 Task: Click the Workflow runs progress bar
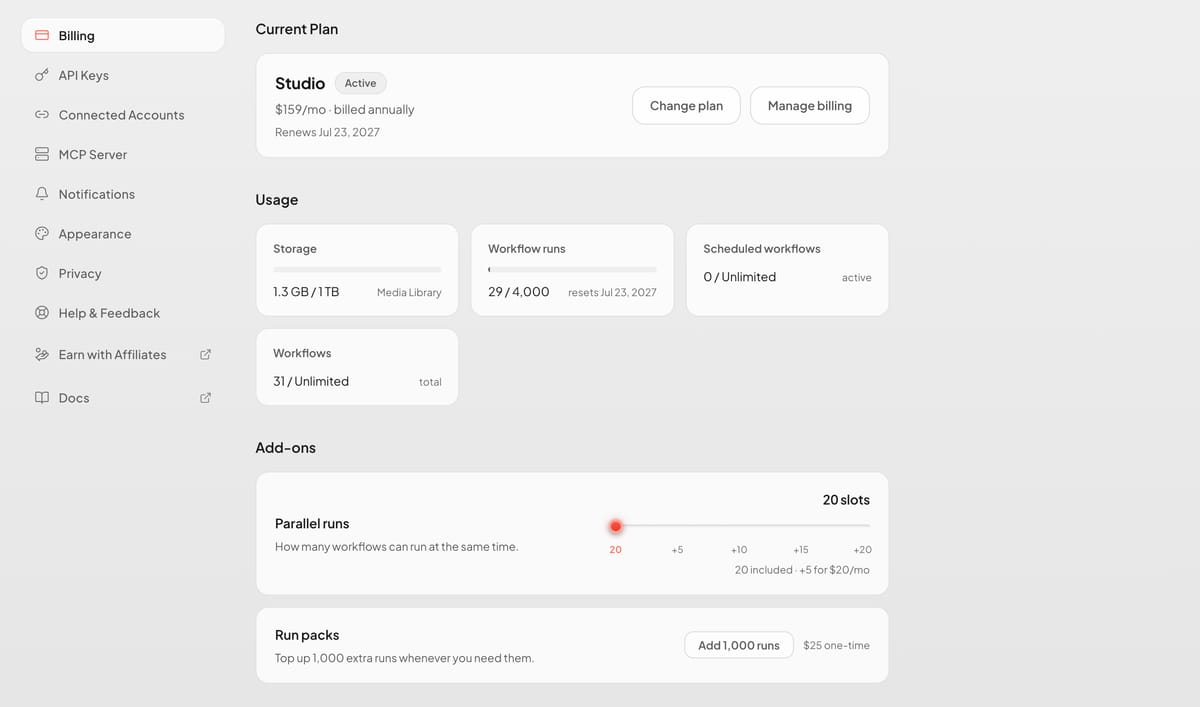coord(572,269)
